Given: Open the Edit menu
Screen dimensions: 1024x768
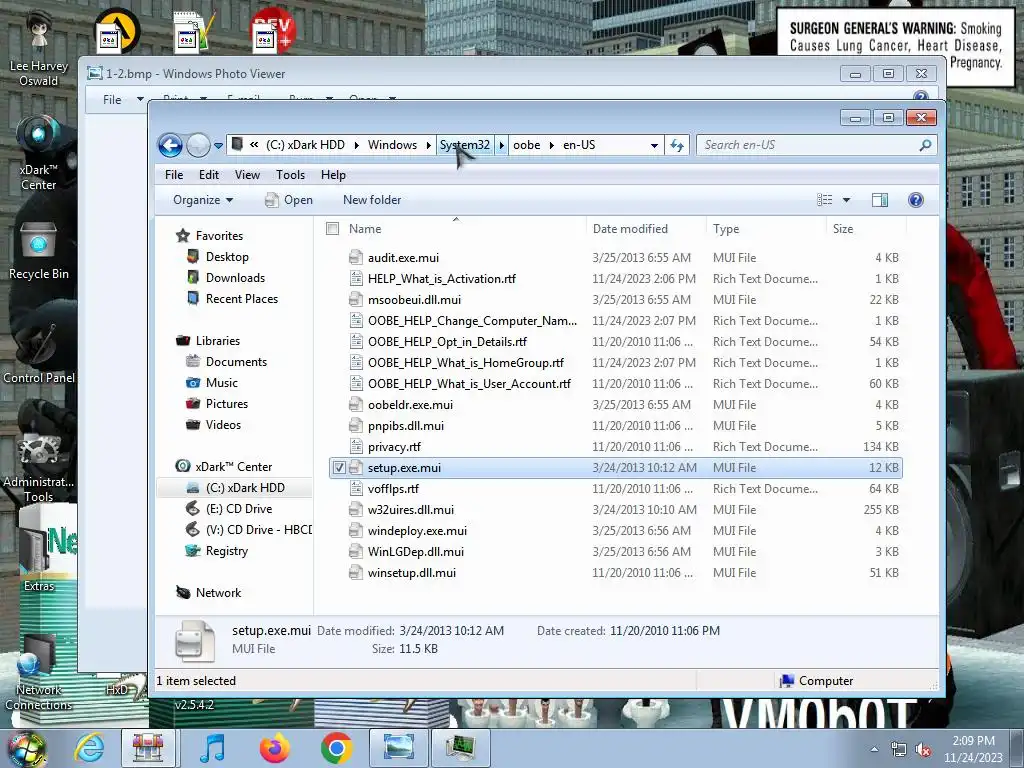Looking at the screenshot, I should tap(209, 175).
